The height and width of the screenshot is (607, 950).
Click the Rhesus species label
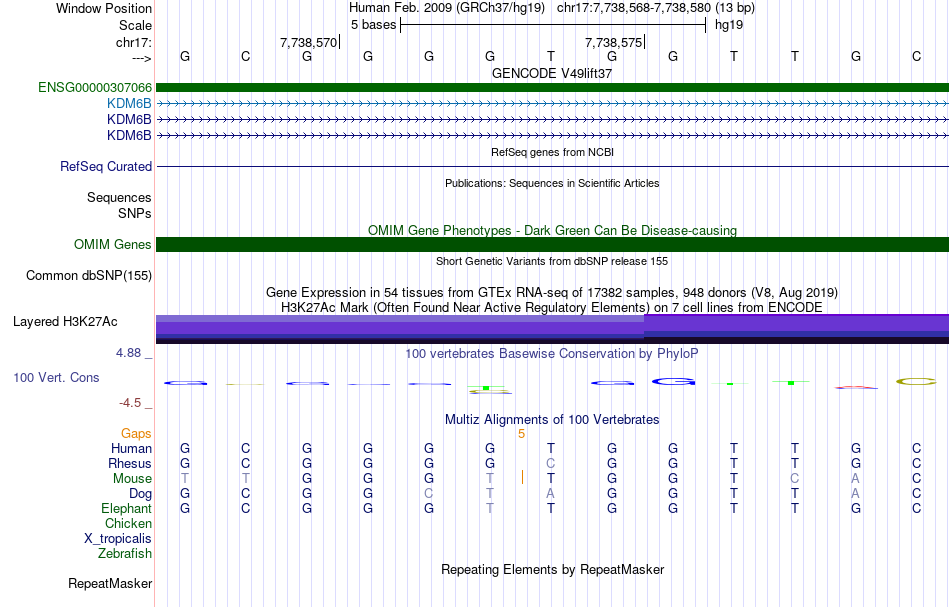tap(130, 464)
